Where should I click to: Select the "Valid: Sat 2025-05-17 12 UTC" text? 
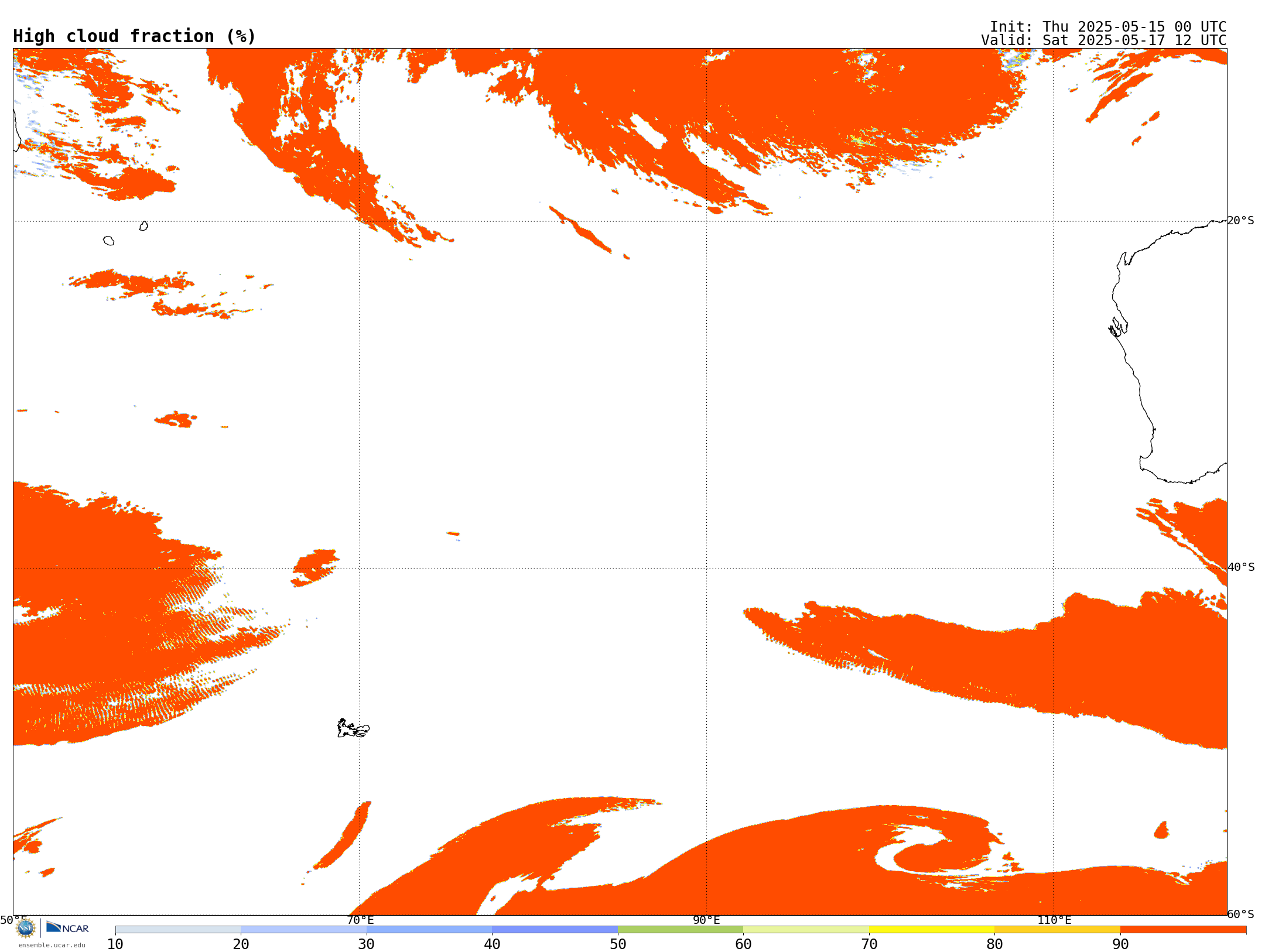coord(1104,40)
